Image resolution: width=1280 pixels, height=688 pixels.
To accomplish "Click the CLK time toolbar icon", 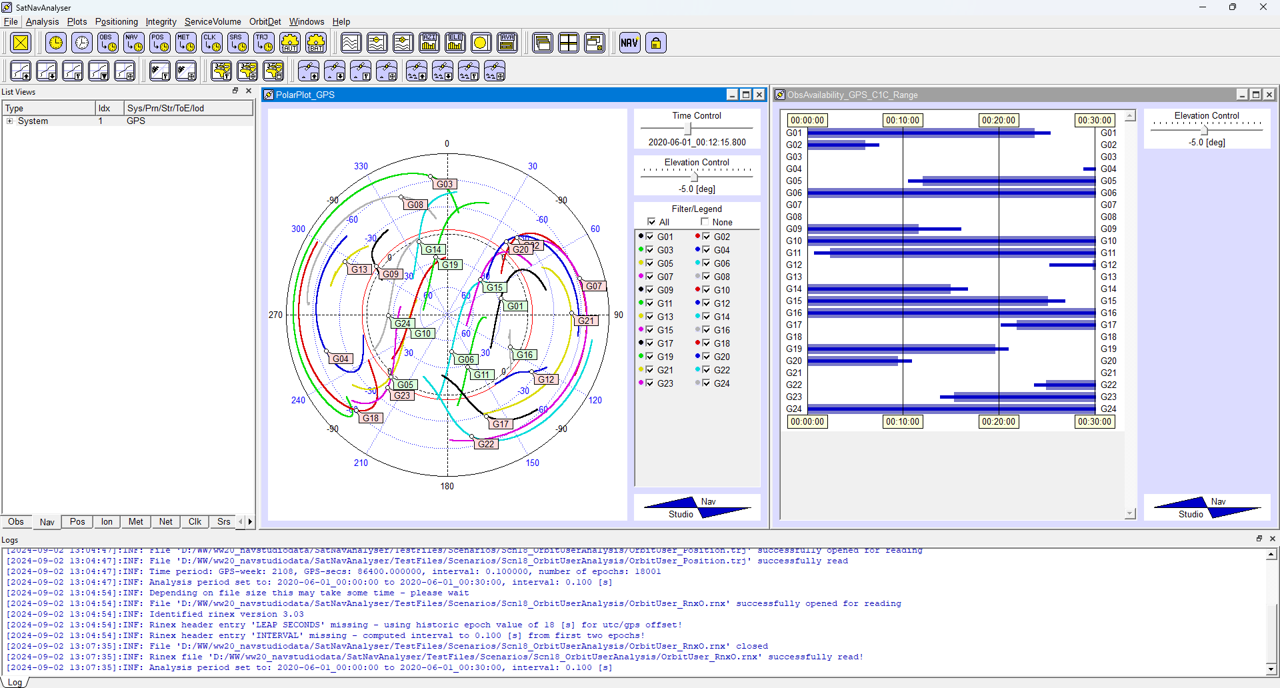I will click(211, 43).
